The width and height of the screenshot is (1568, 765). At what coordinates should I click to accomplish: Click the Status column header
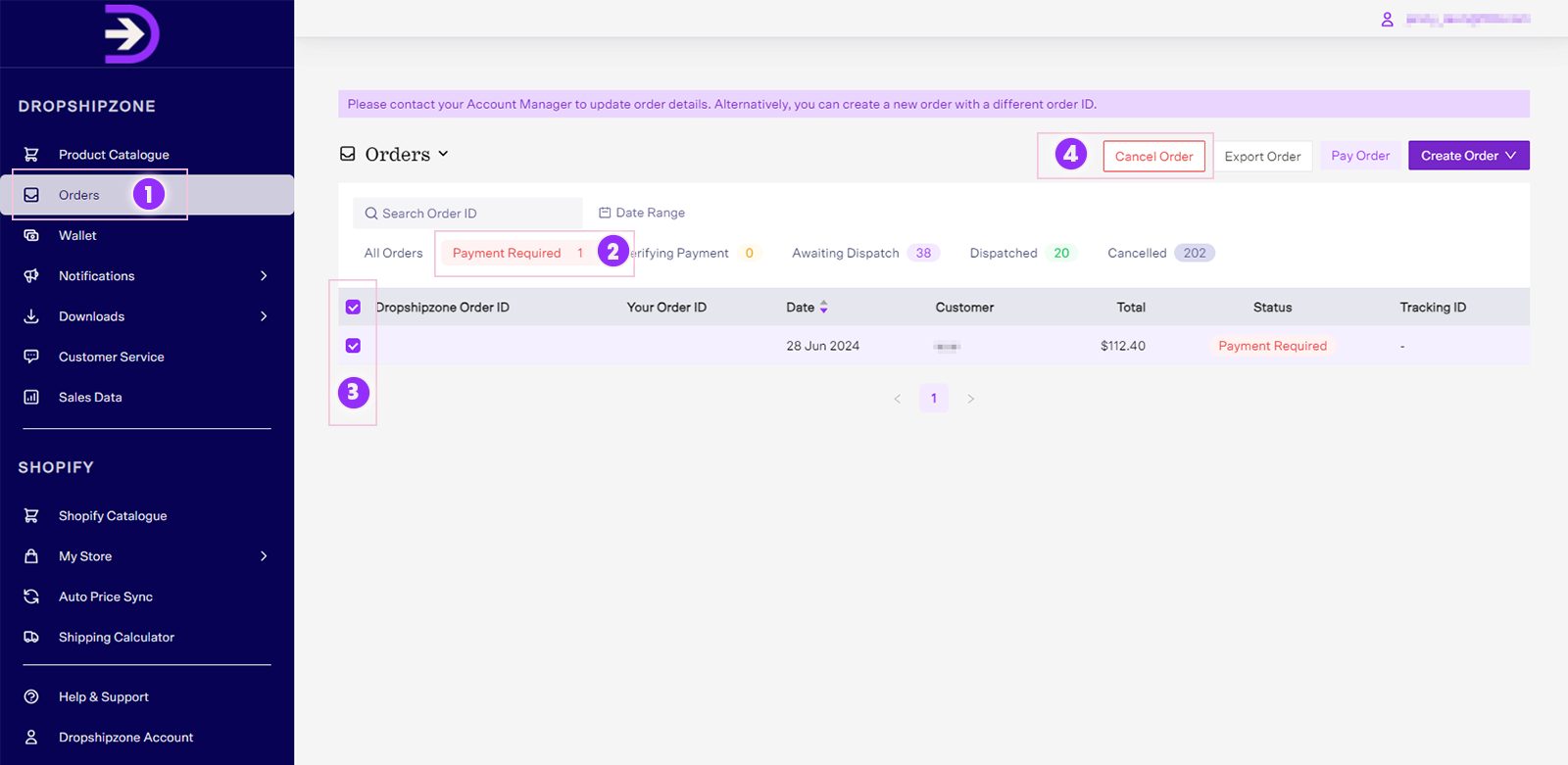pos(1273,308)
